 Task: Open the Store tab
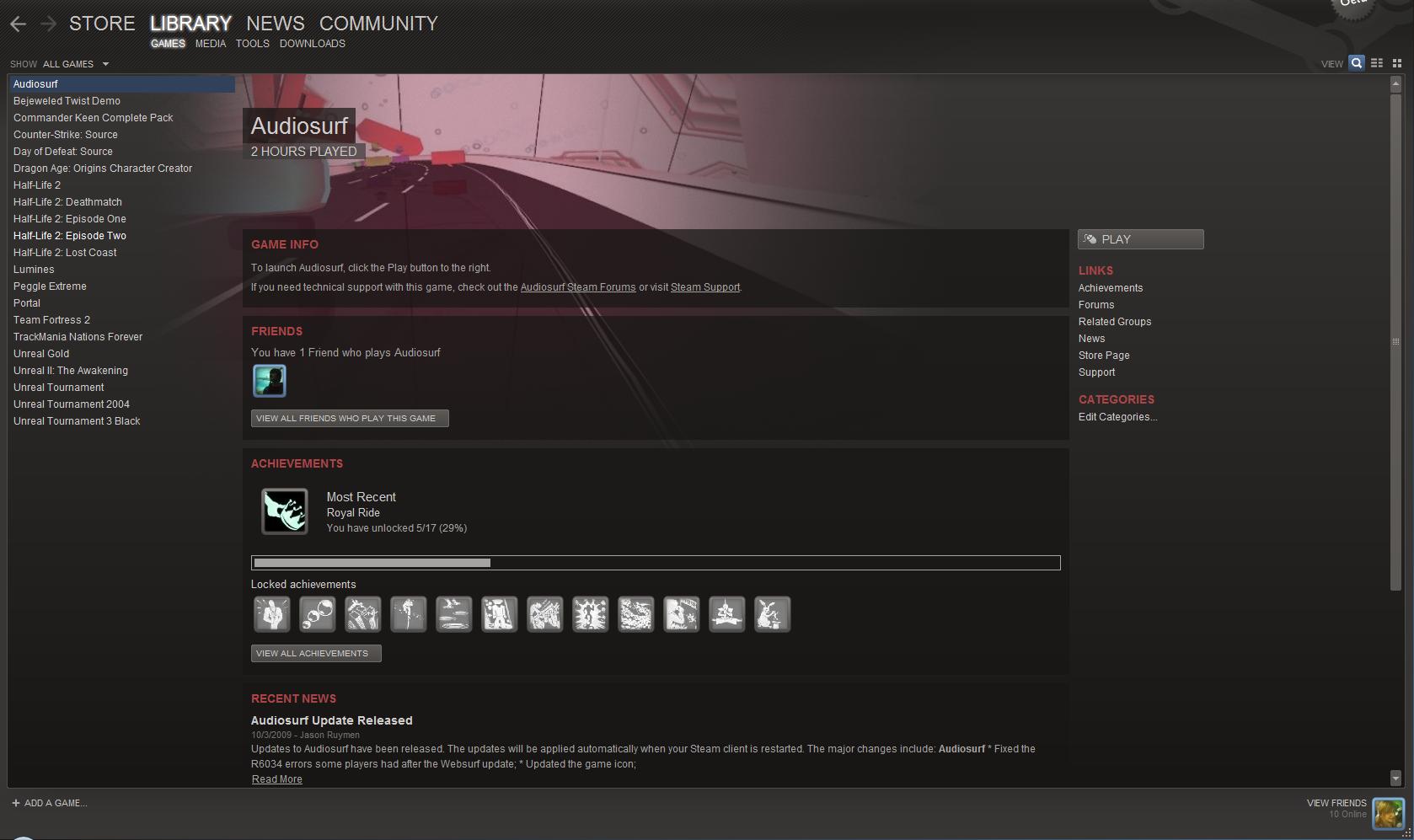tap(102, 24)
